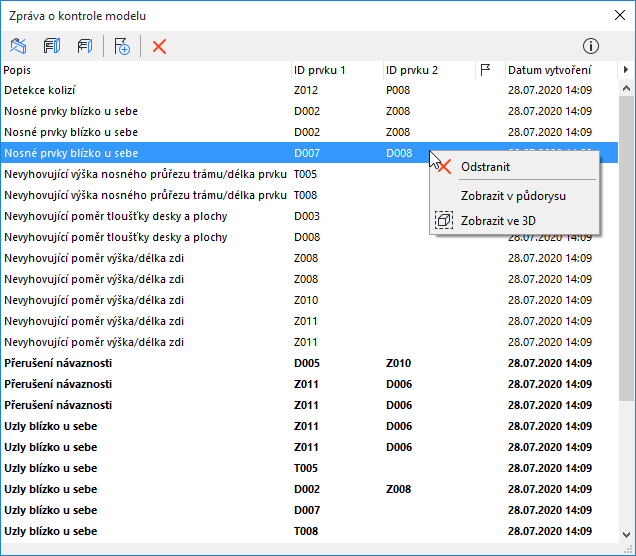Click the ID prvku 2 column header

click(x=429, y=70)
